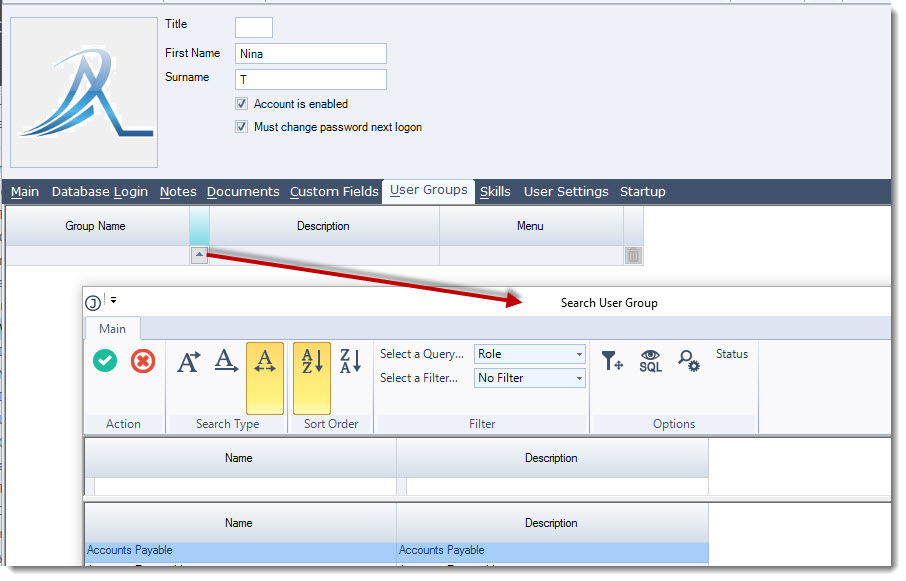
Task: Select the Main ribbon tab in Search User Group
Action: point(112,329)
